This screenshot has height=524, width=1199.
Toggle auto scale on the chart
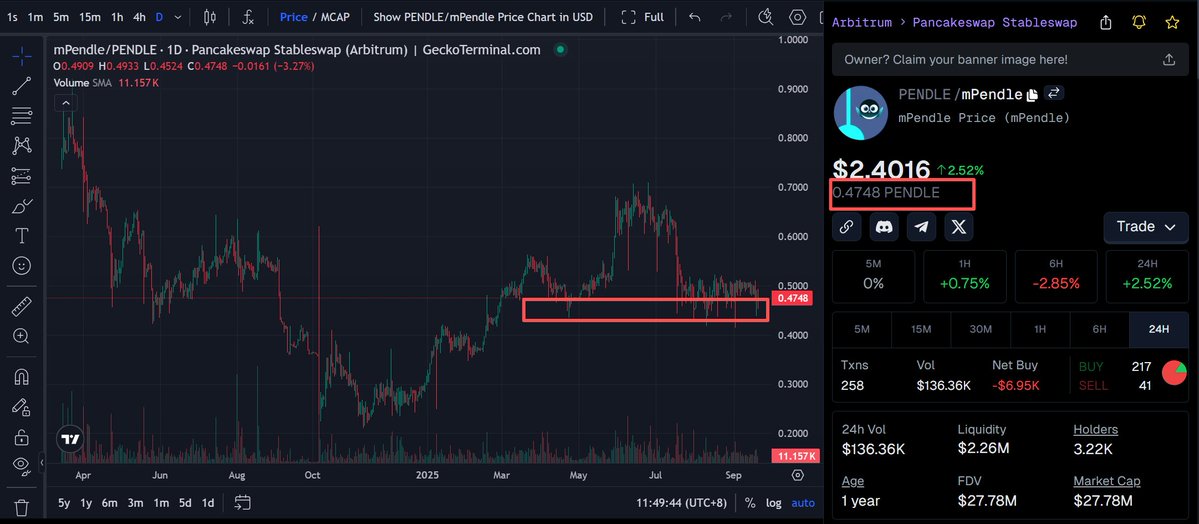[803, 503]
